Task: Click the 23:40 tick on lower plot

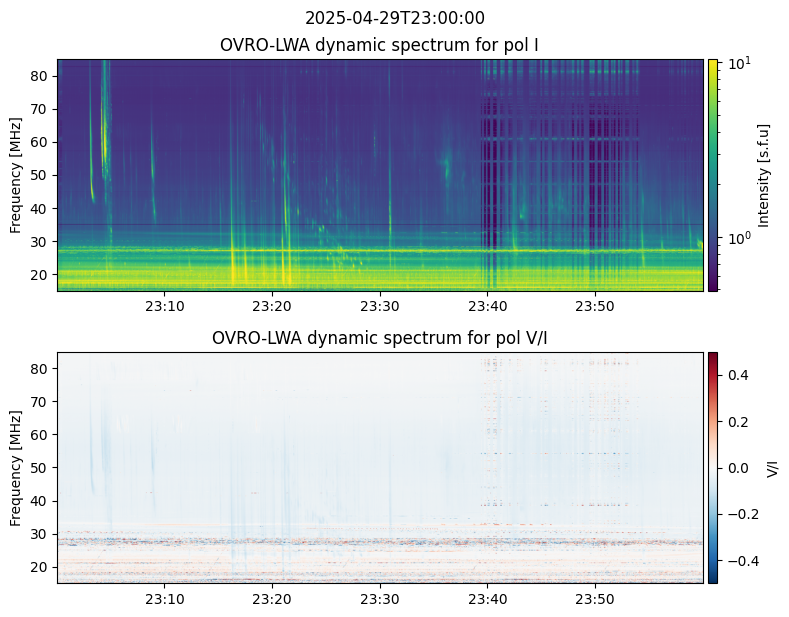Action: pyautogui.click(x=488, y=599)
